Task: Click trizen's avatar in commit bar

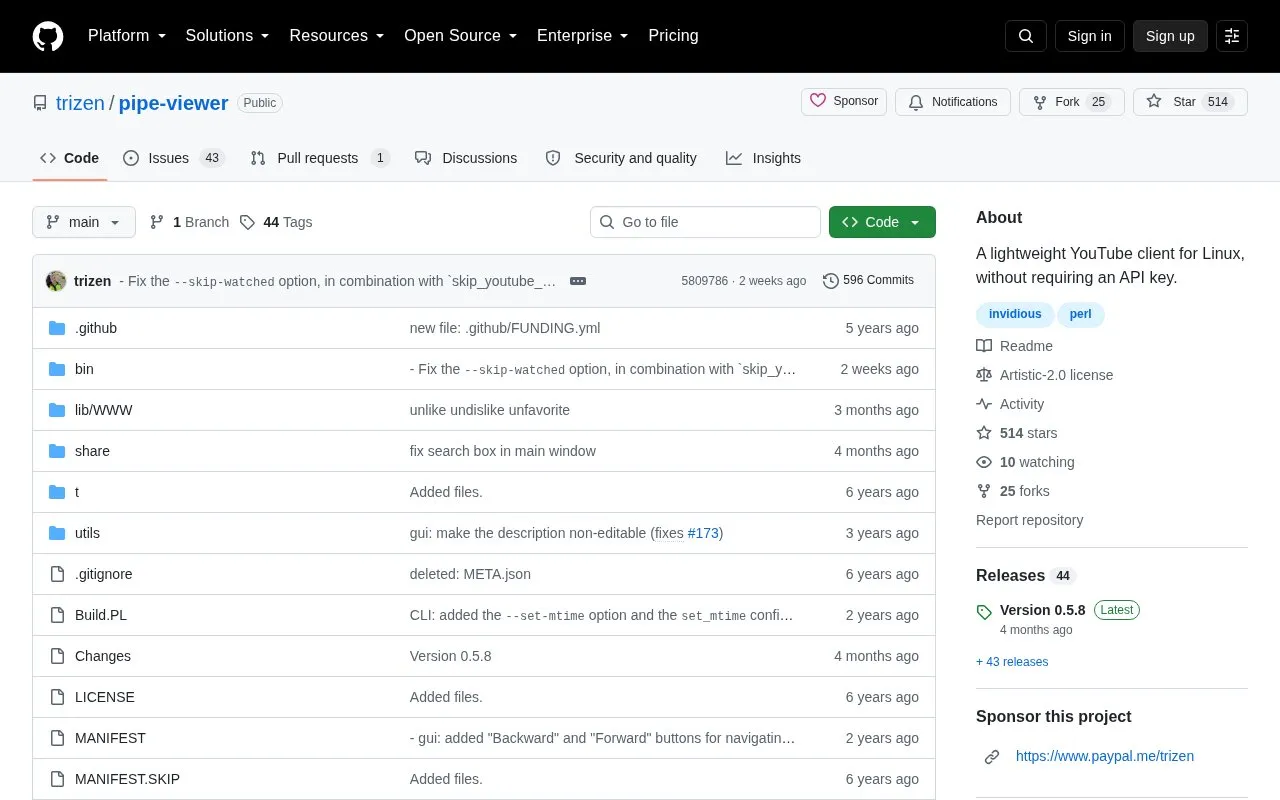Action: pos(56,281)
